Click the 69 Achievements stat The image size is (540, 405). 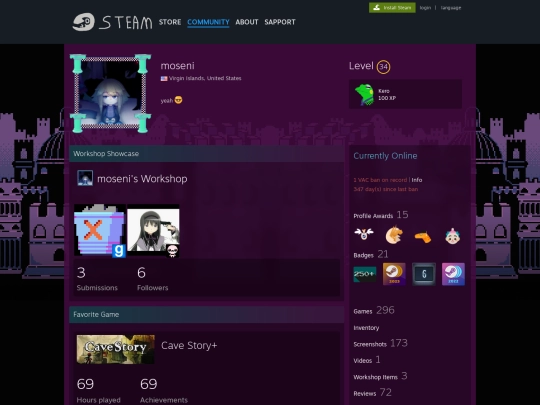[164, 391]
